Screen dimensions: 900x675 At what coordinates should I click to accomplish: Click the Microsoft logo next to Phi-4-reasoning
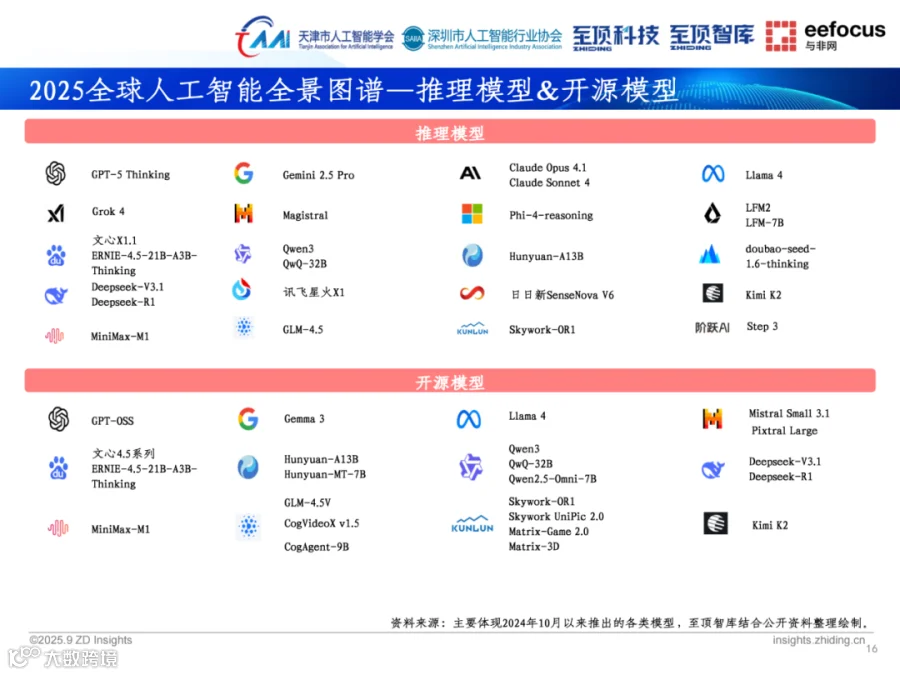point(472,214)
